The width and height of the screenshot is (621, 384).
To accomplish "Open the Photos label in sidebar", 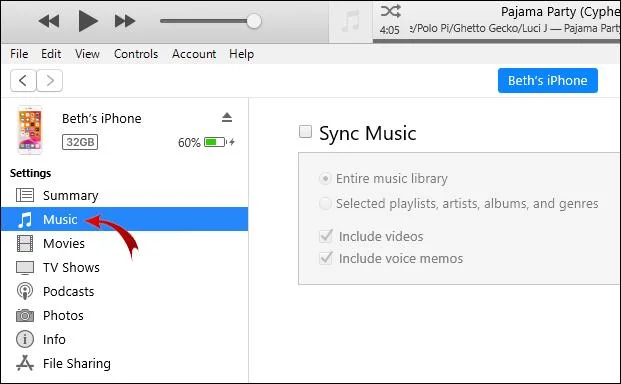I will [x=63, y=316].
